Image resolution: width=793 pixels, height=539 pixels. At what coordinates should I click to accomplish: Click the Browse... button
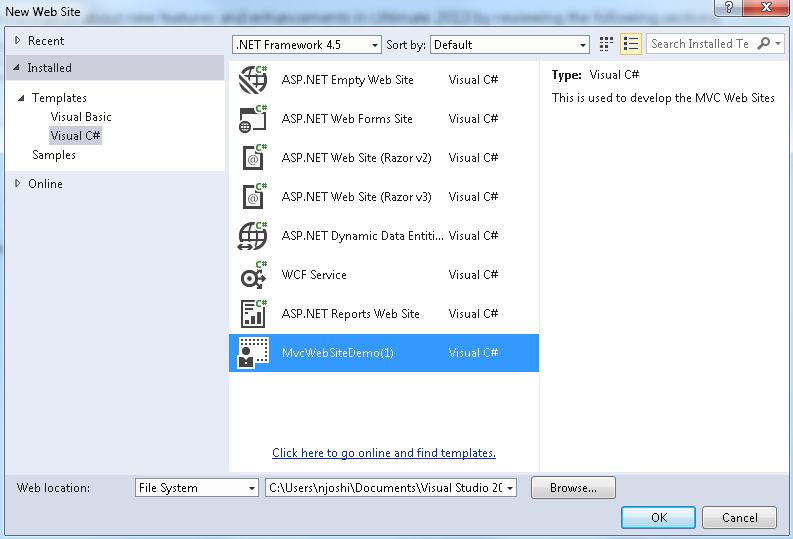tap(573, 488)
